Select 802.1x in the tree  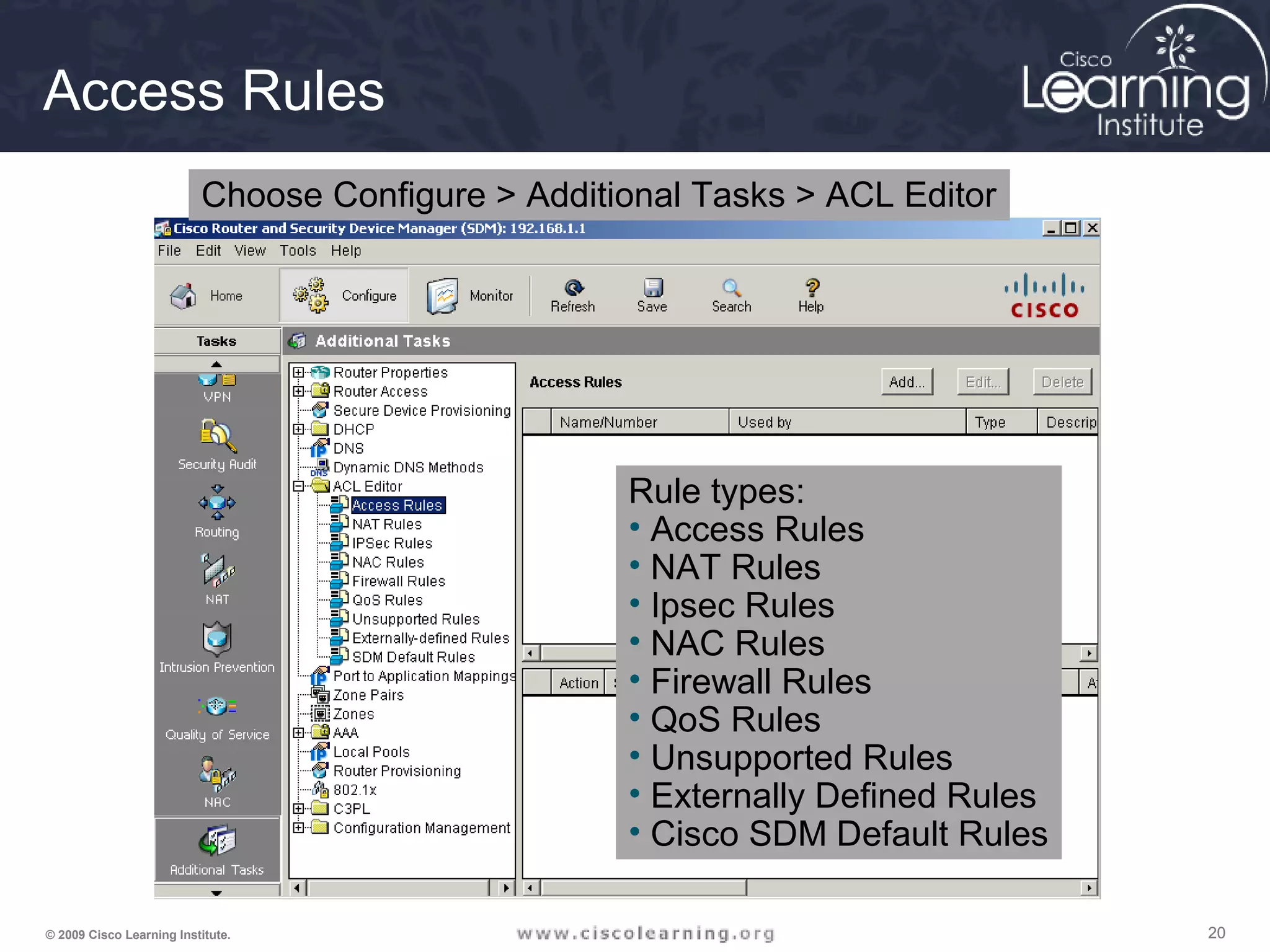pyautogui.click(x=355, y=790)
